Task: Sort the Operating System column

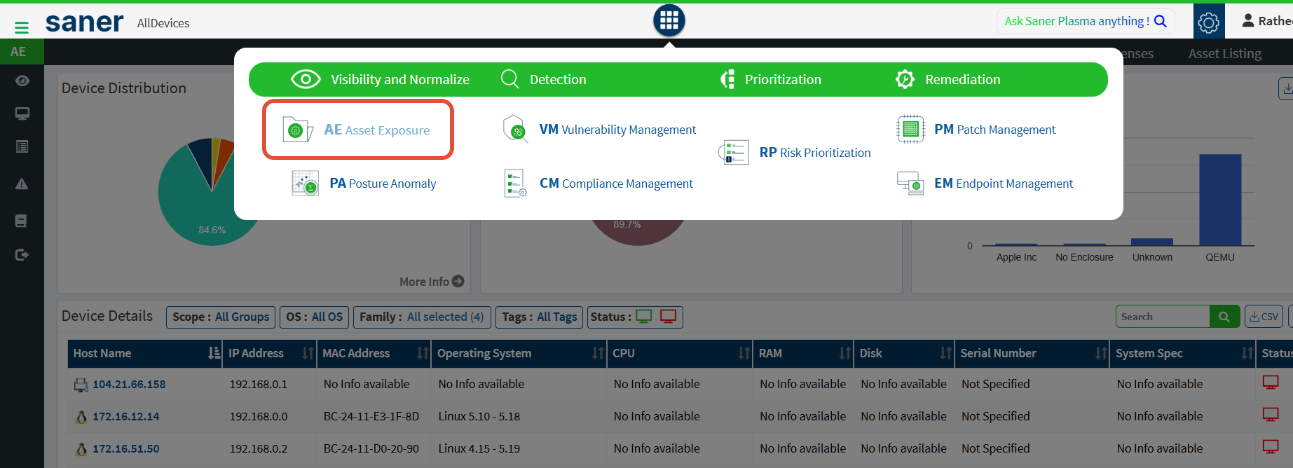Action: (598, 353)
